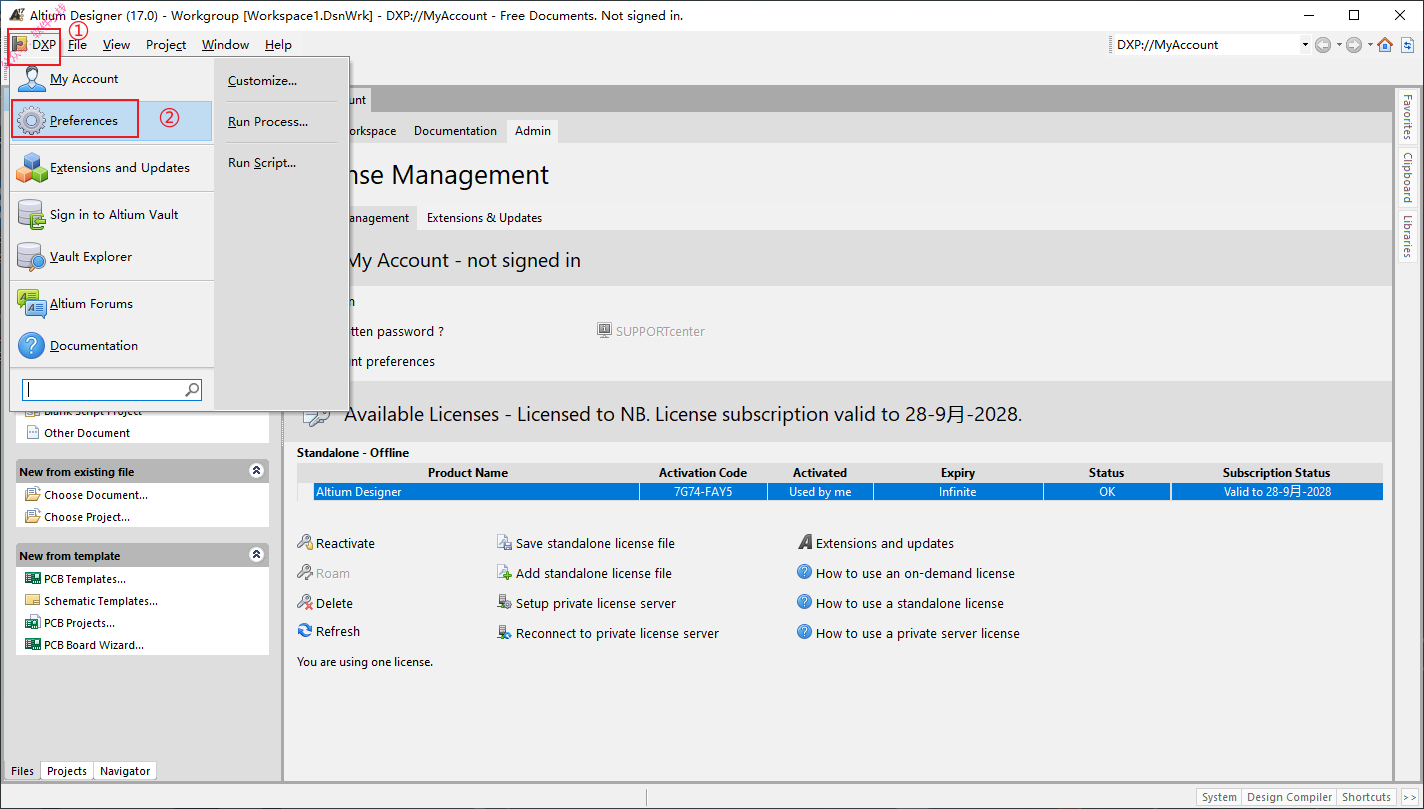Open the Help menu
The image size is (1424, 809).
pyautogui.click(x=278, y=44)
